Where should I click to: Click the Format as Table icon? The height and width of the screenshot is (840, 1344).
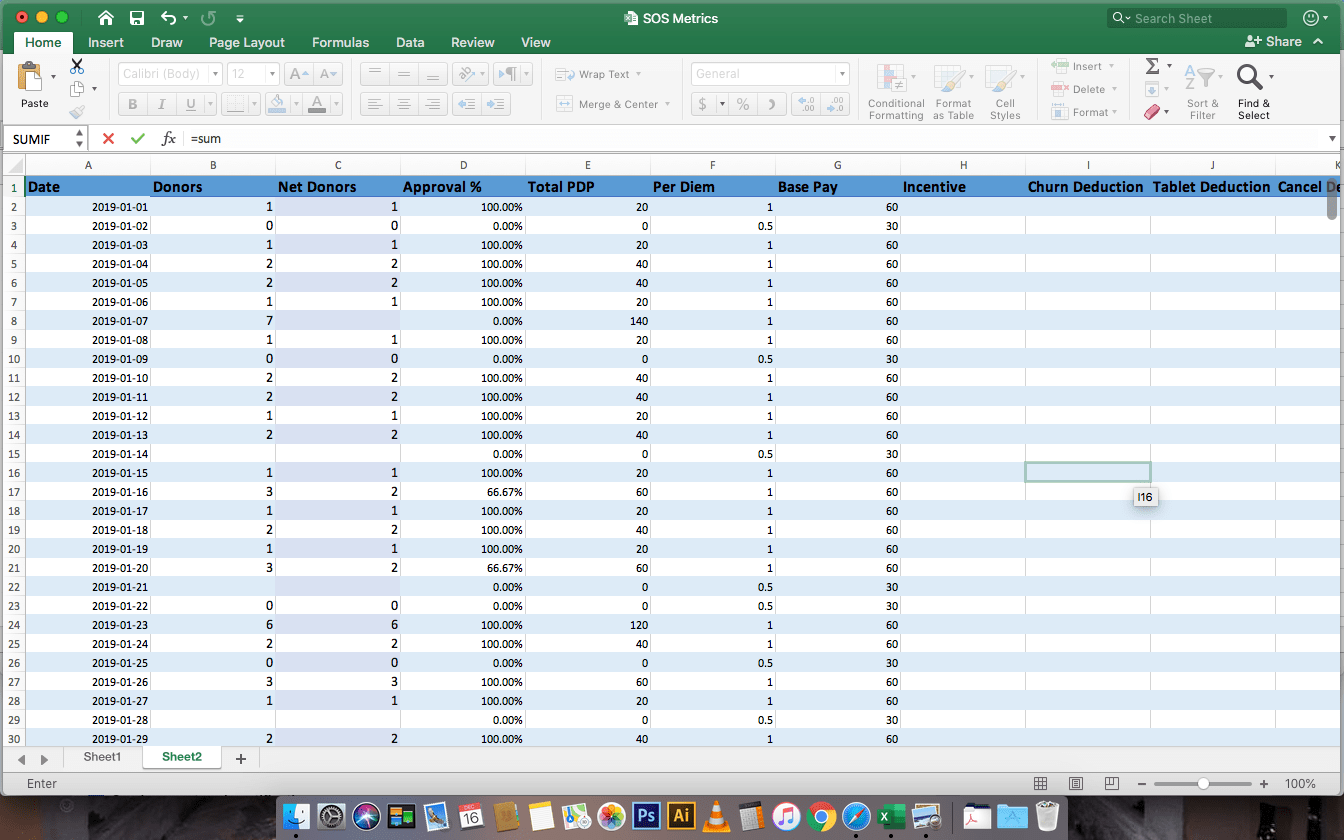coord(951,80)
